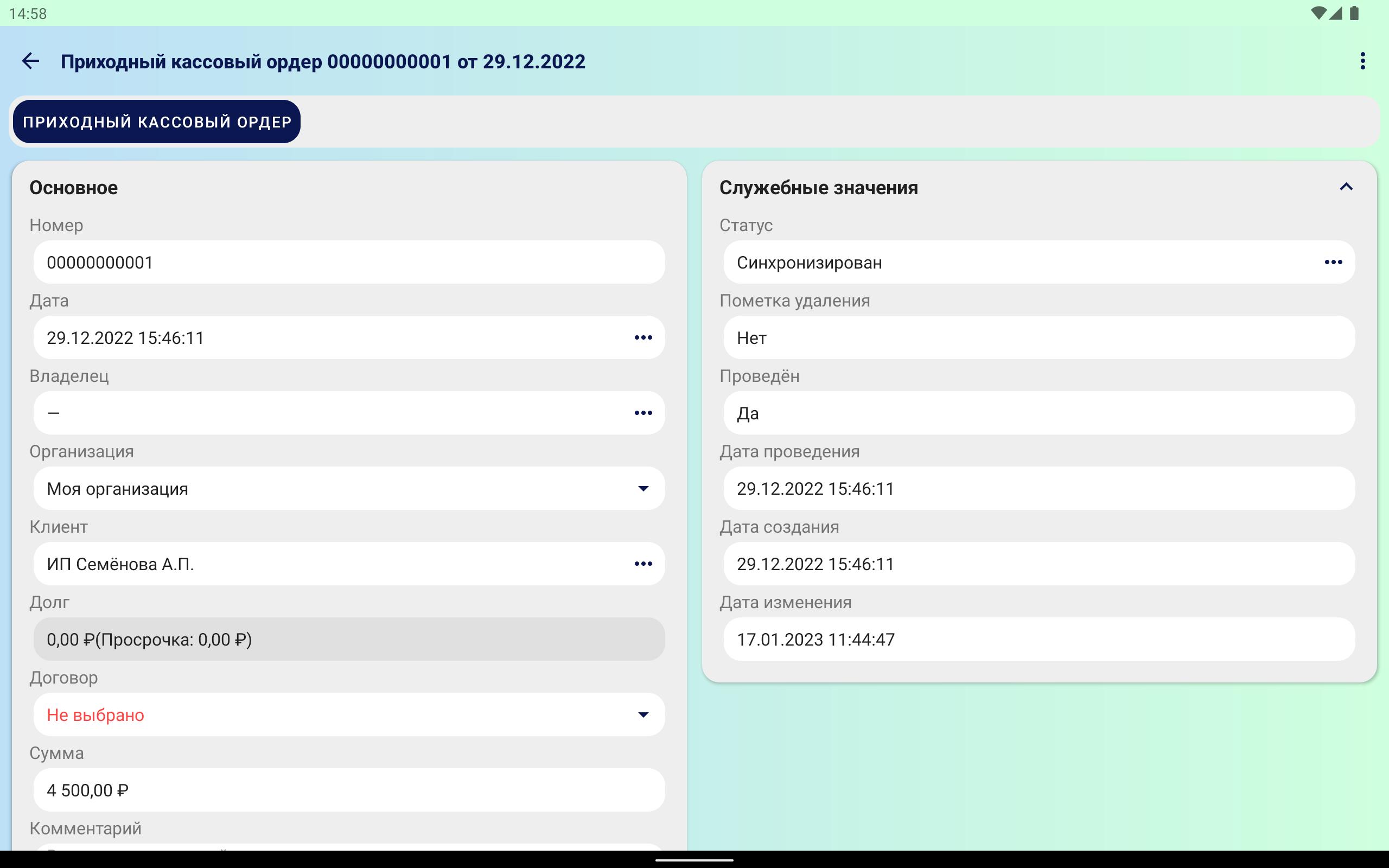Image resolution: width=1389 pixels, height=868 pixels.
Task: Tap the Долг debt info field
Action: (x=349, y=639)
